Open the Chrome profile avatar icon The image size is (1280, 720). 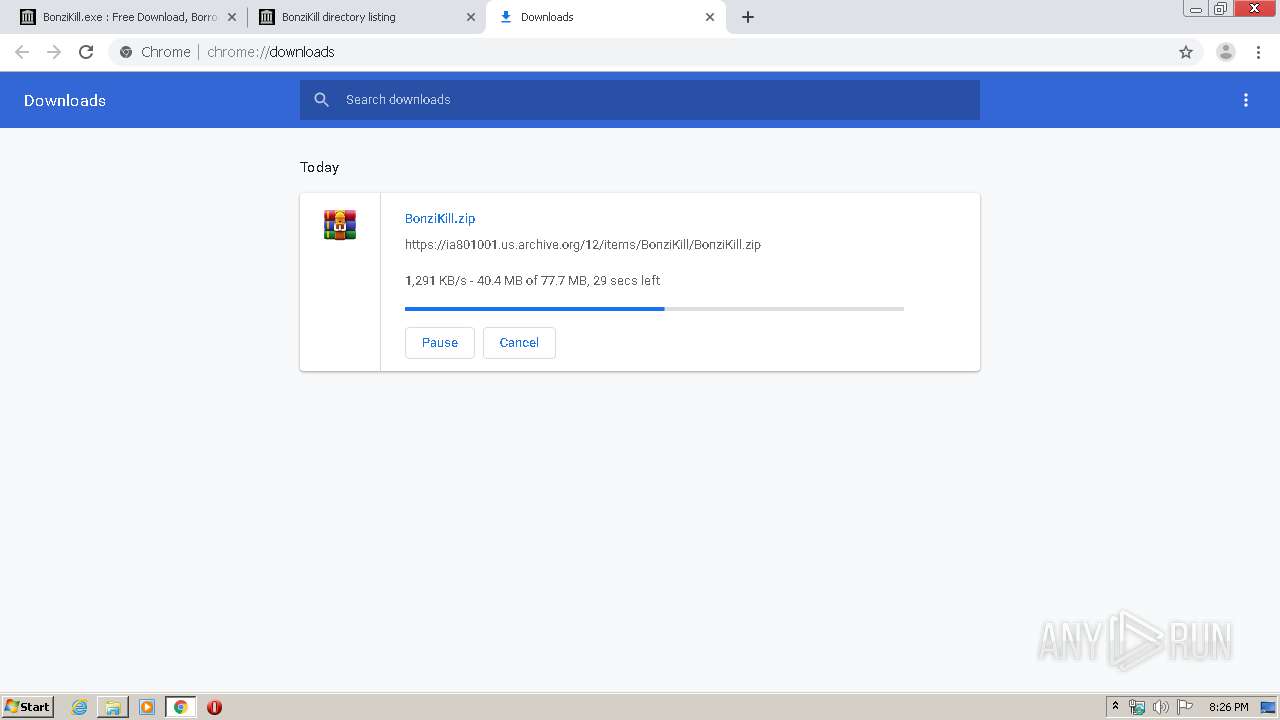(x=1225, y=52)
